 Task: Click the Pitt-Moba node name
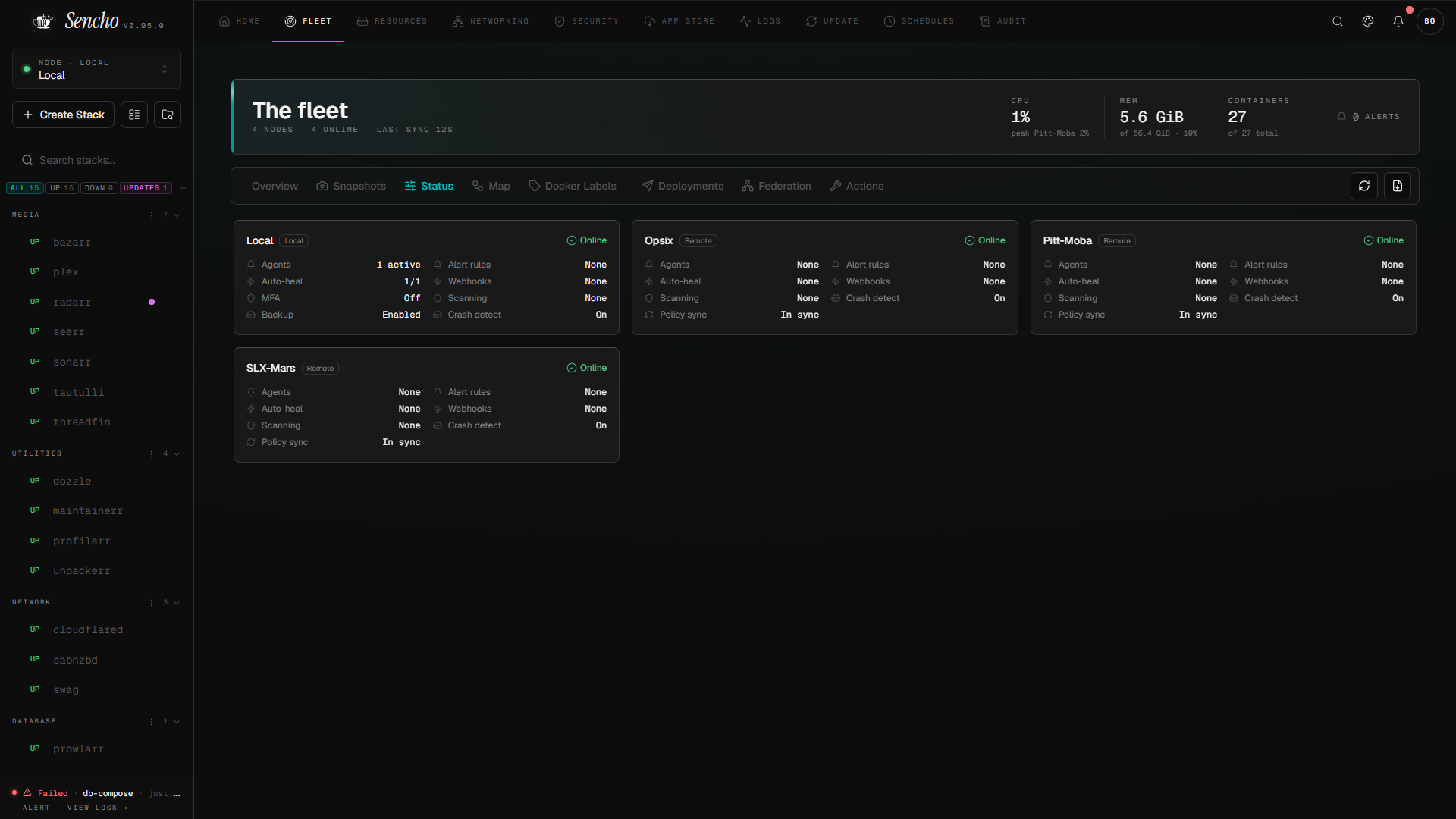(x=1068, y=240)
